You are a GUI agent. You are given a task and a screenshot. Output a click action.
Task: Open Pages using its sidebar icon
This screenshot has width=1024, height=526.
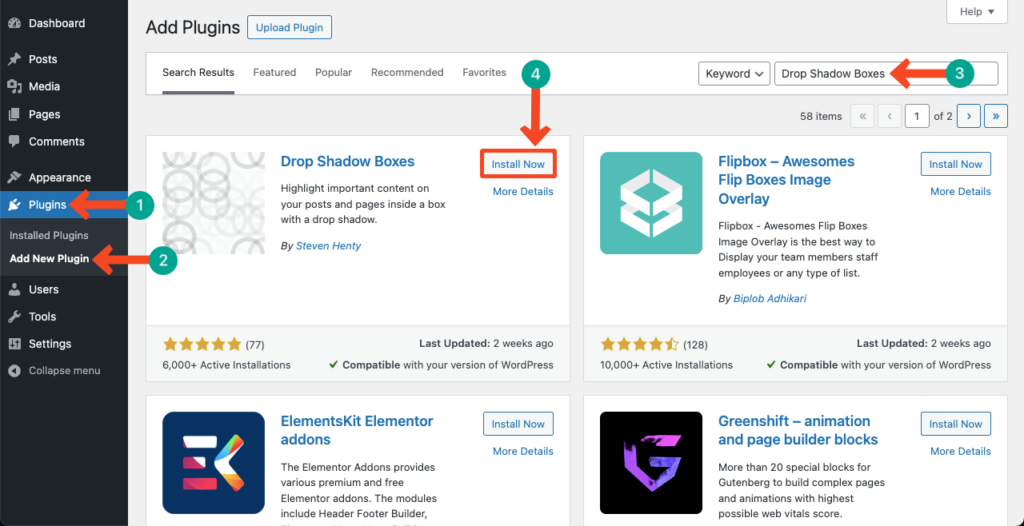click(x=14, y=115)
